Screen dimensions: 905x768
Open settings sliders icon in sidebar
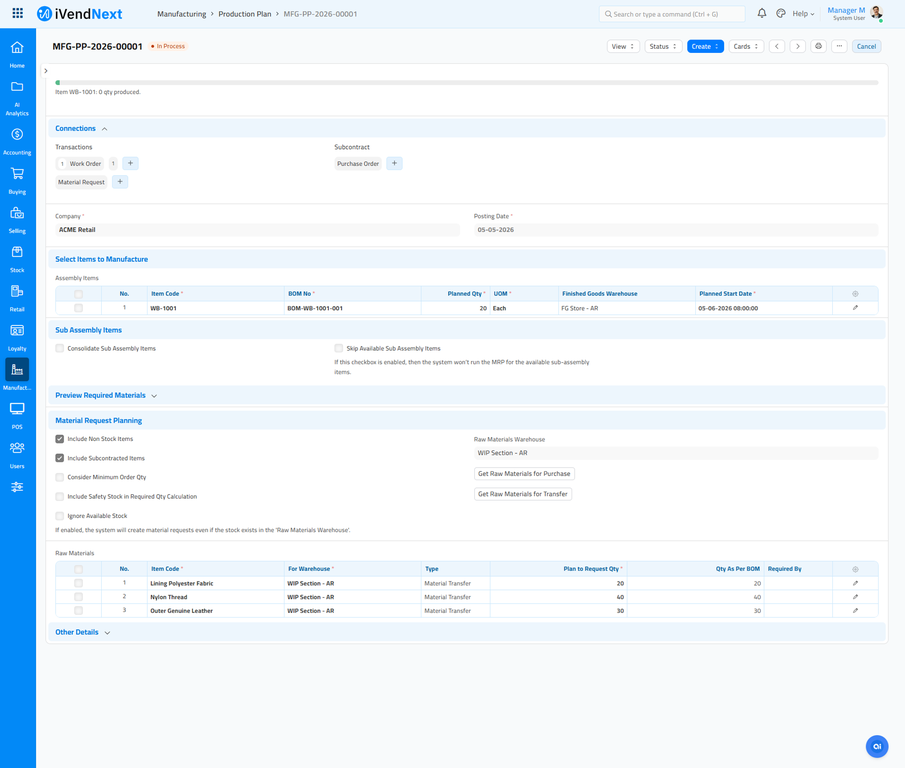point(17,487)
